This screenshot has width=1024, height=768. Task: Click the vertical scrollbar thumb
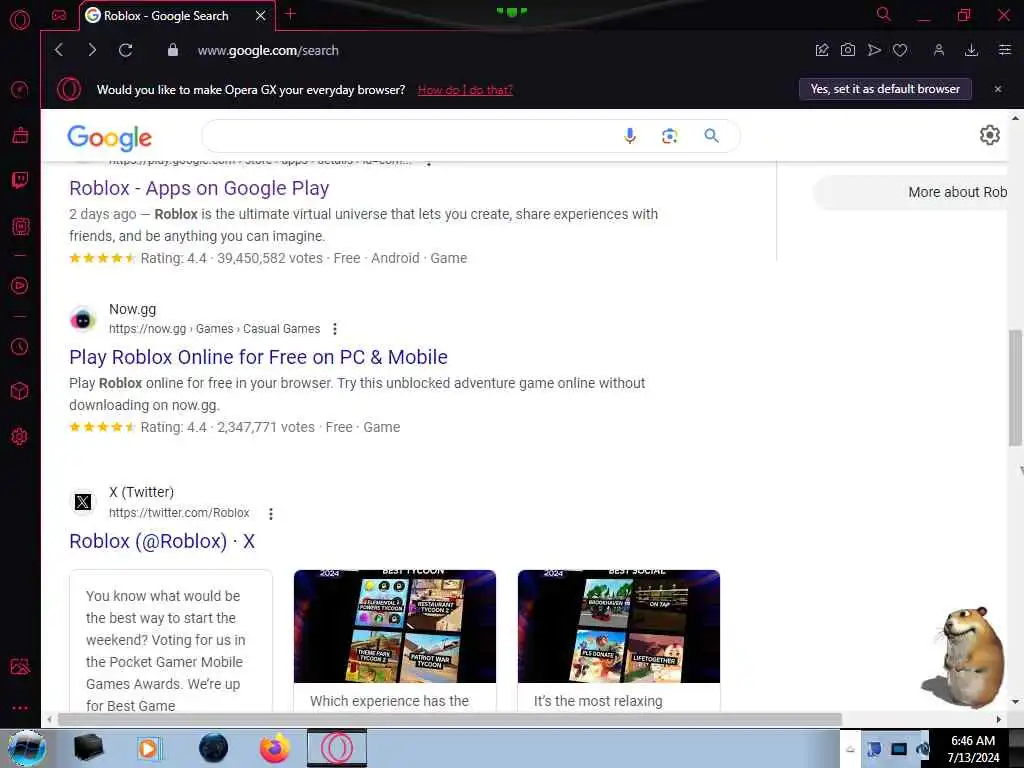pyautogui.click(x=1015, y=389)
